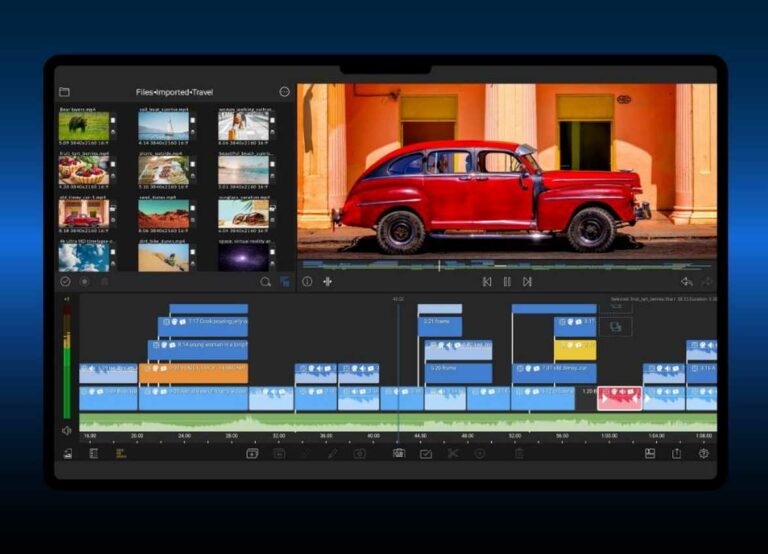Open the library options ellipsis menu

point(284,92)
